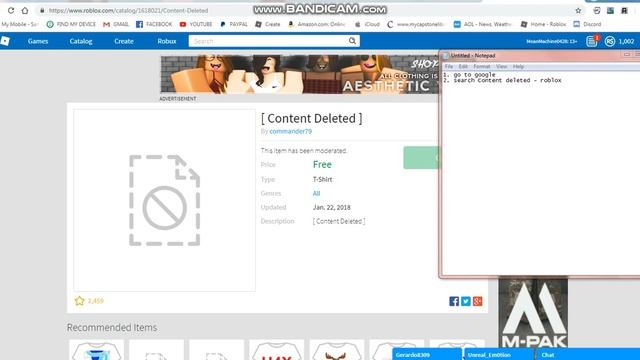Open the Chat panel bar
This screenshot has width=640, height=360.
click(x=588, y=355)
